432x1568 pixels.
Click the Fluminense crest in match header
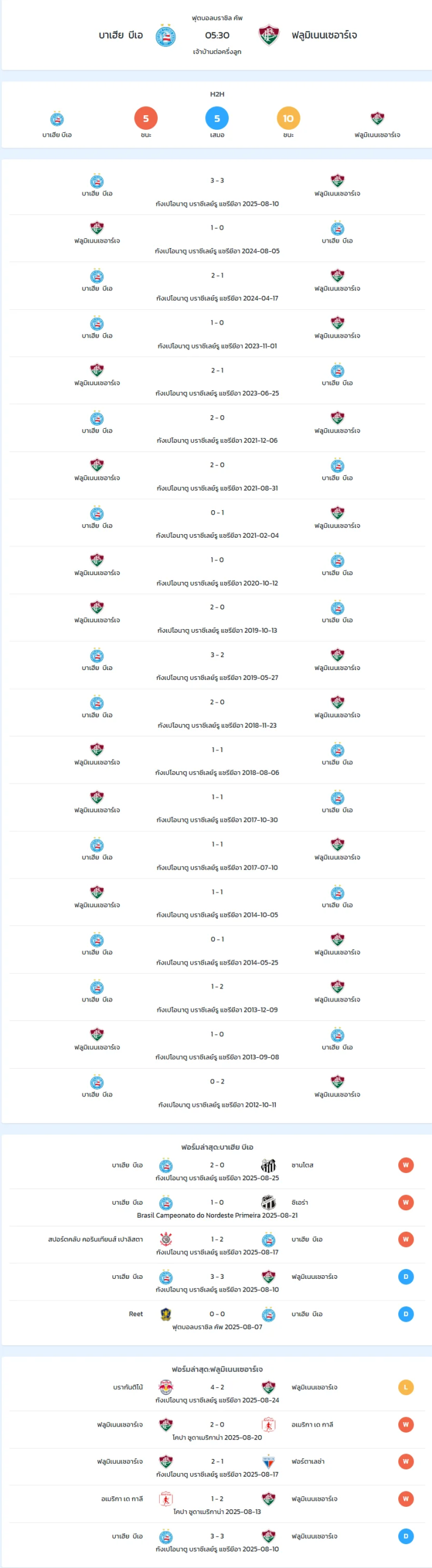point(269,36)
